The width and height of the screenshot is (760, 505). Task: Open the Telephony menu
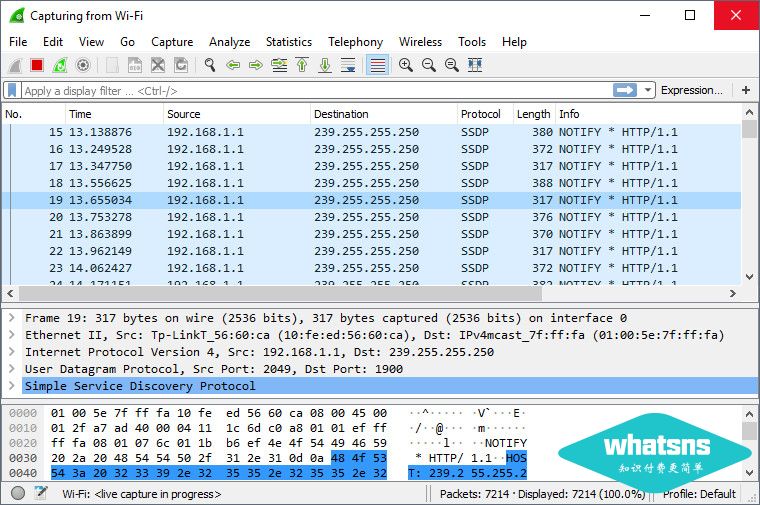pyautogui.click(x=355, y=42)
